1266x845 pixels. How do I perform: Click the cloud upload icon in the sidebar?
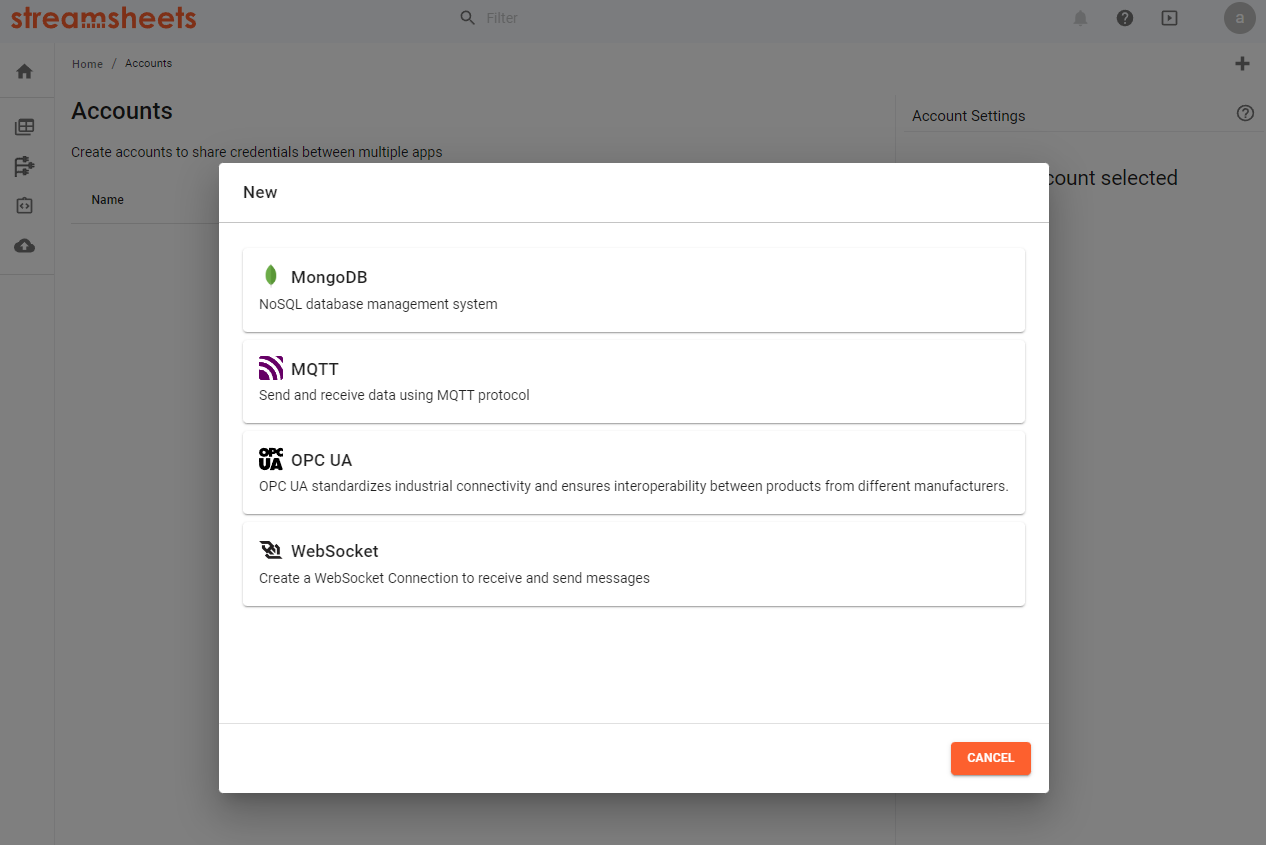[25, 245]
